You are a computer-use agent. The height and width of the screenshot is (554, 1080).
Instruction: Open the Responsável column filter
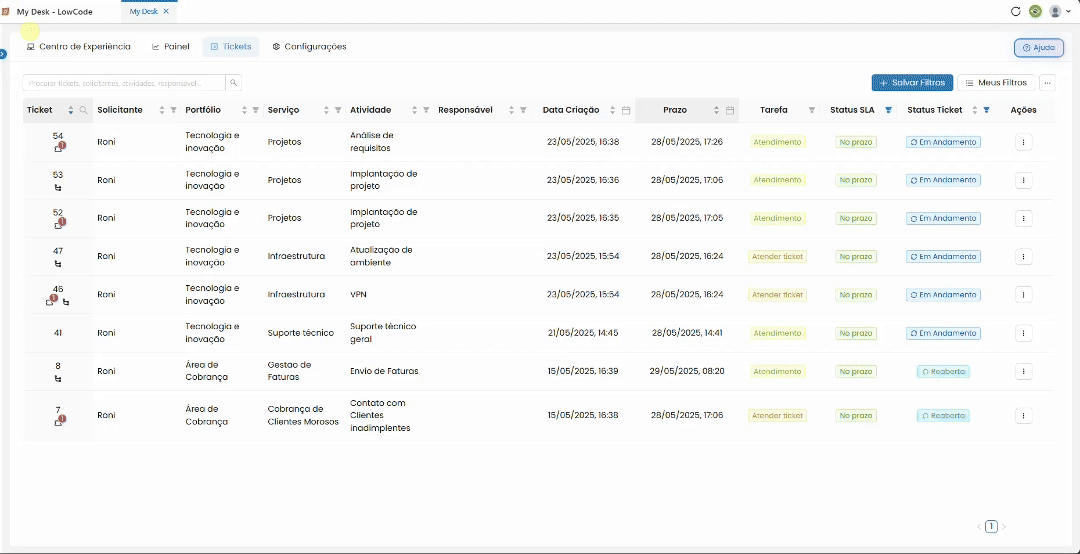click(523, 110)
